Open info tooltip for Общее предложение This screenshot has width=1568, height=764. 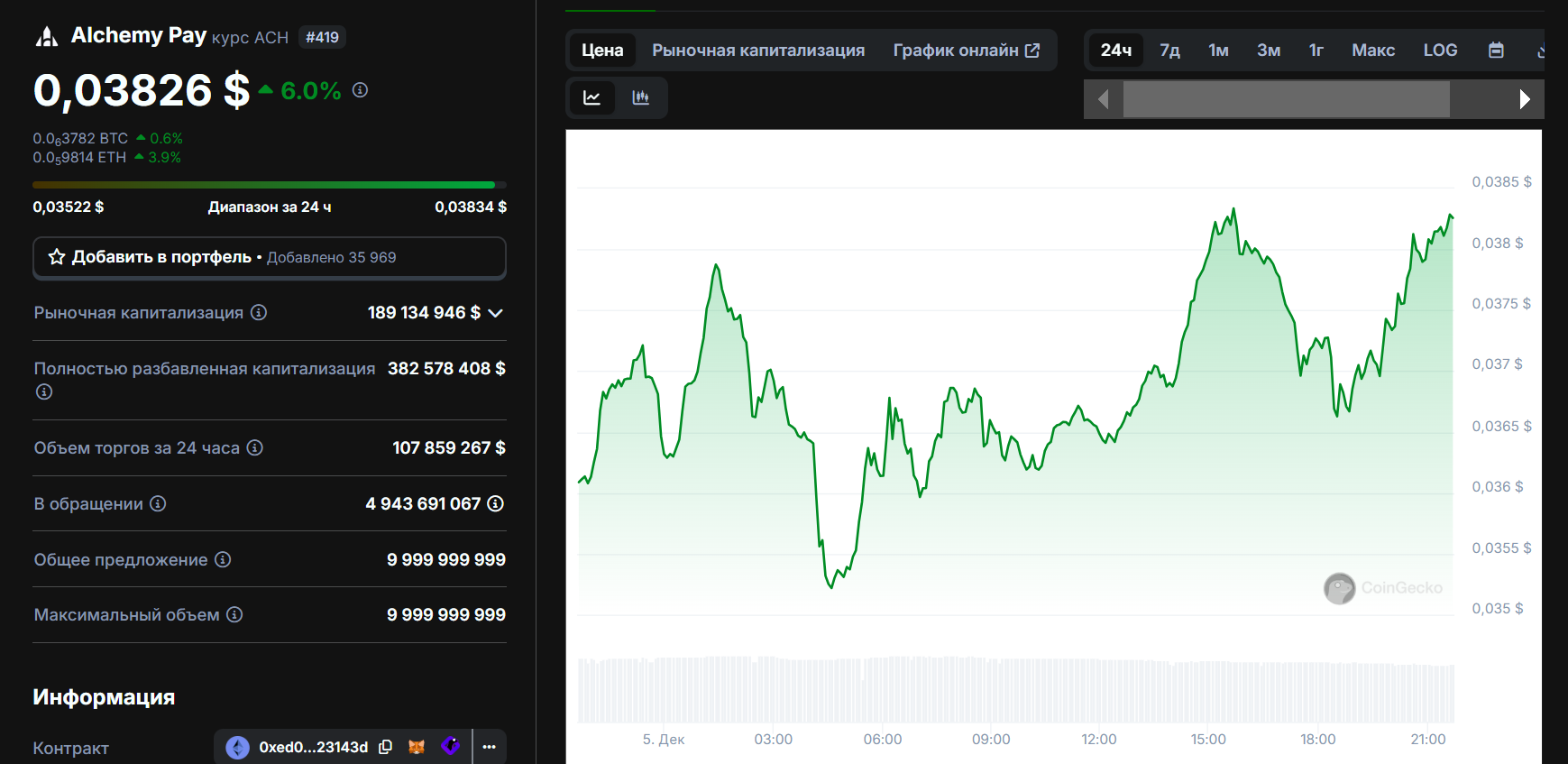(223, 559)
